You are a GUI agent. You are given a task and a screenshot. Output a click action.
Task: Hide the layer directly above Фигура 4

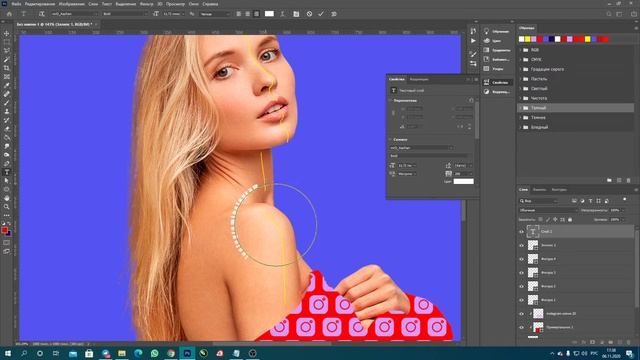coord(521,246)
